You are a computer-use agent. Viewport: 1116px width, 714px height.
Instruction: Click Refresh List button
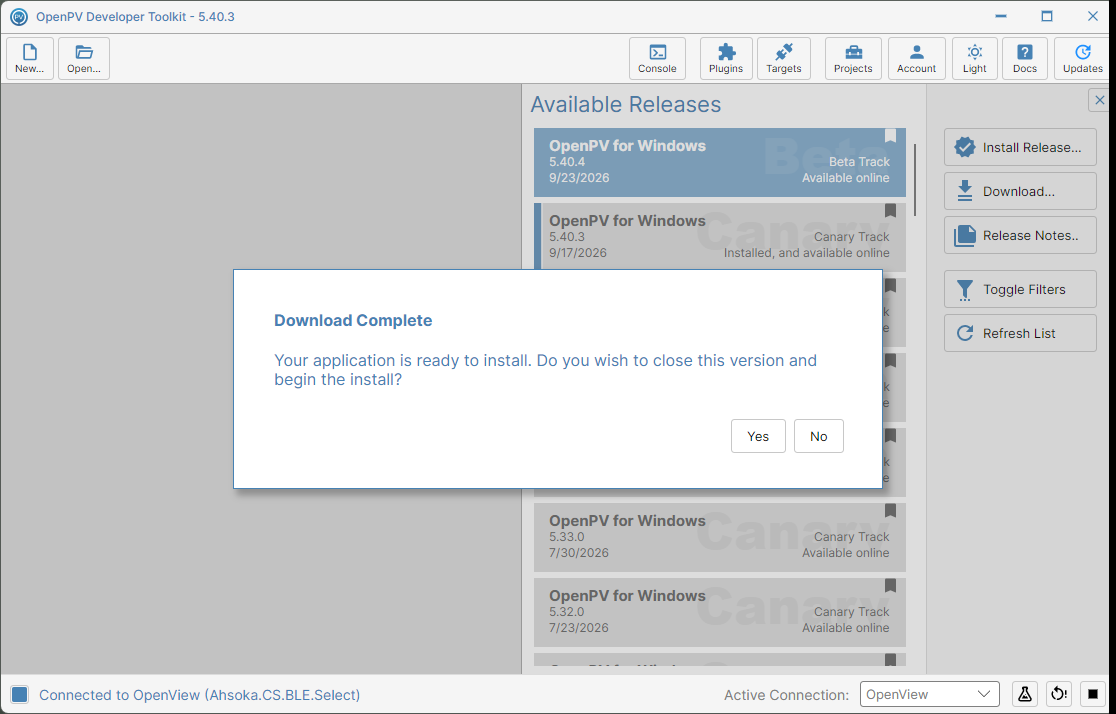tap(1020, 333)
